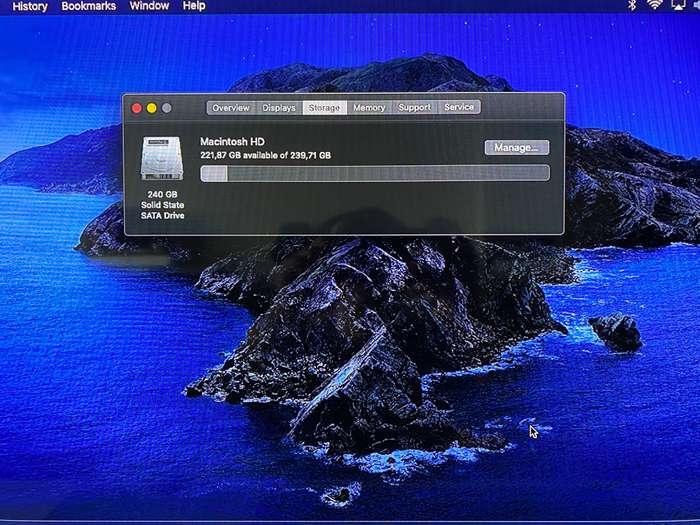Click the AirPlay display icon
The image size is (700, 525).
coord(678,5)
